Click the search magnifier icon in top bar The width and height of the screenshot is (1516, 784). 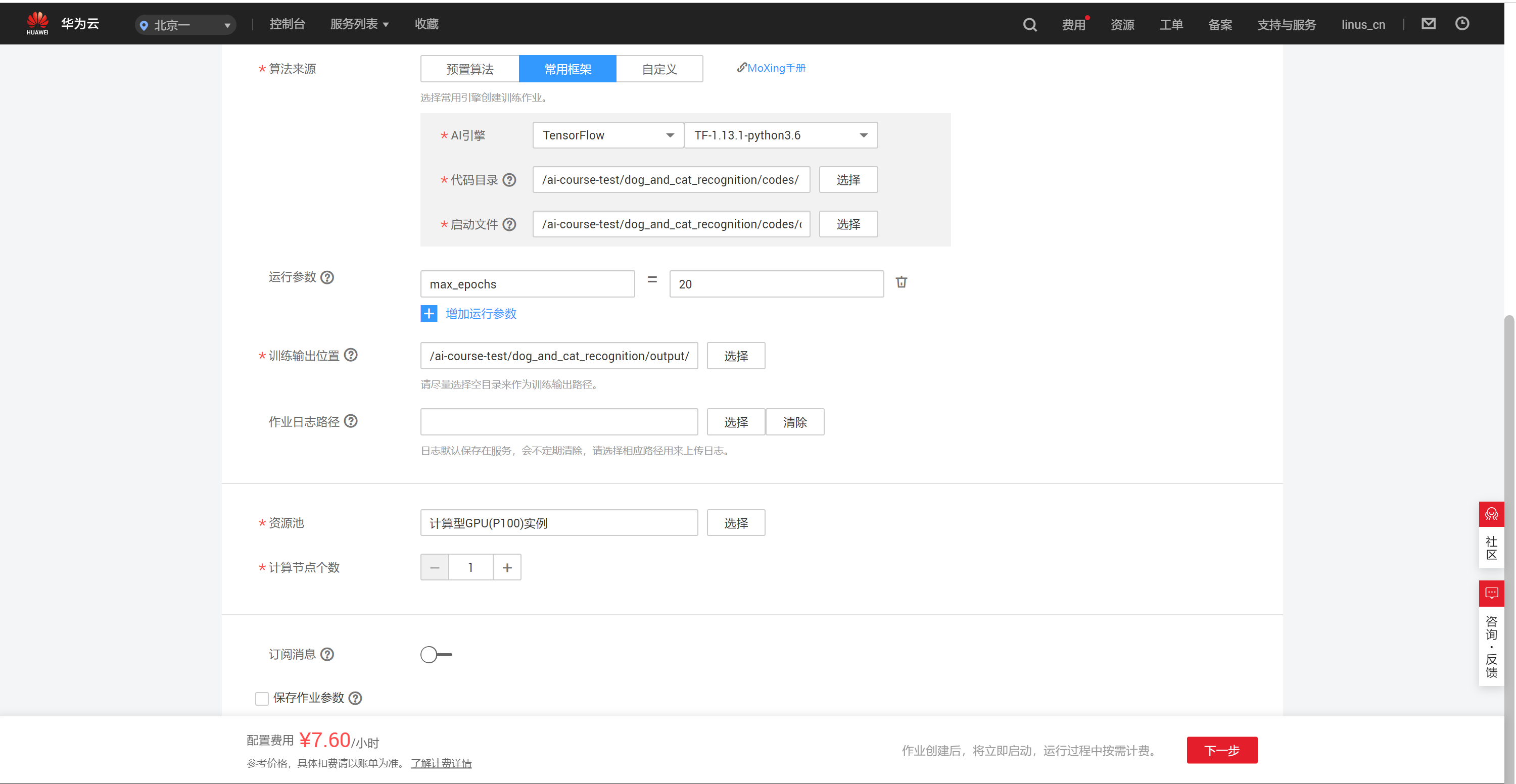[1029, 25]
